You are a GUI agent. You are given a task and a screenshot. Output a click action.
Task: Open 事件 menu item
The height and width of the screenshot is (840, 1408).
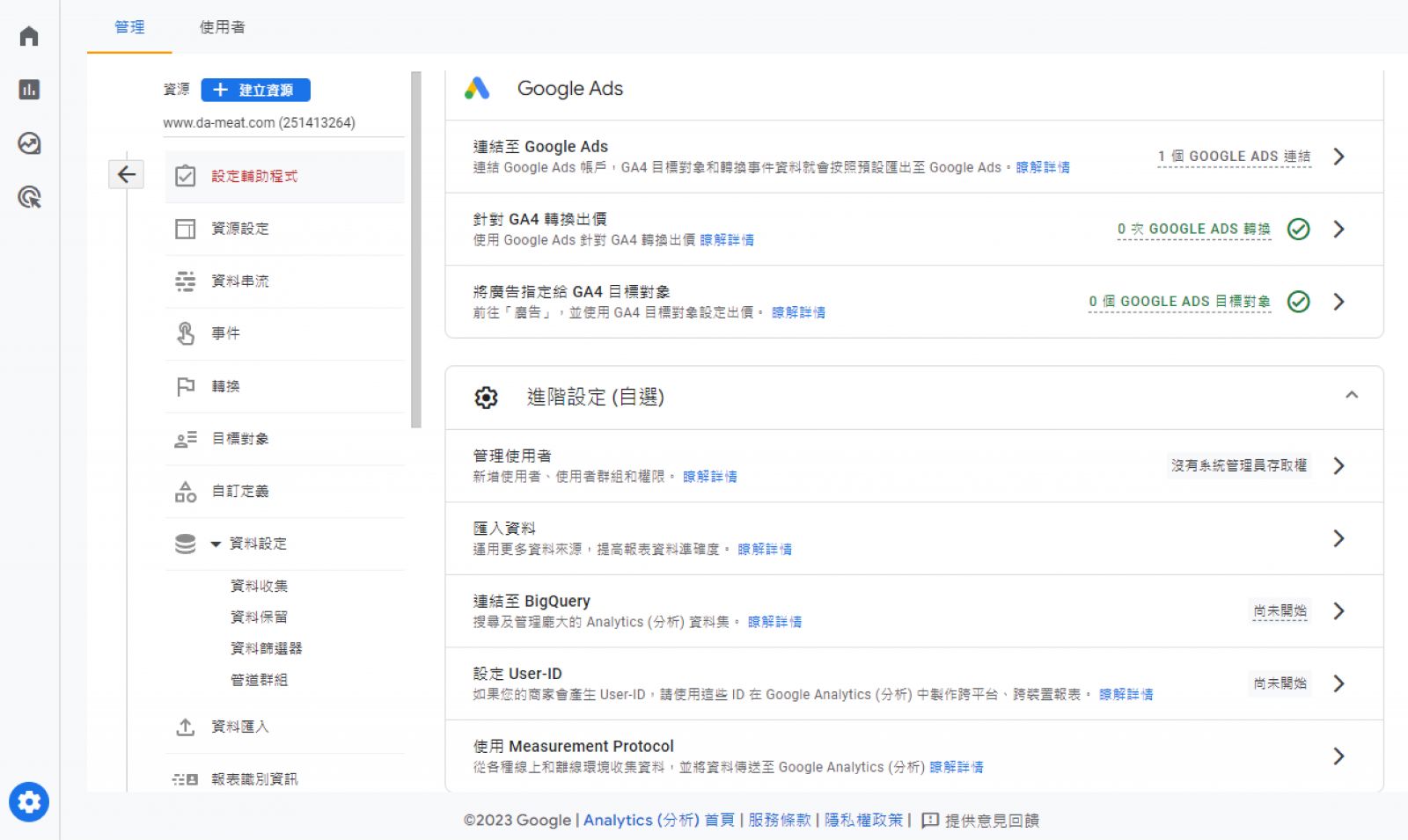click(x=284, y=333)
